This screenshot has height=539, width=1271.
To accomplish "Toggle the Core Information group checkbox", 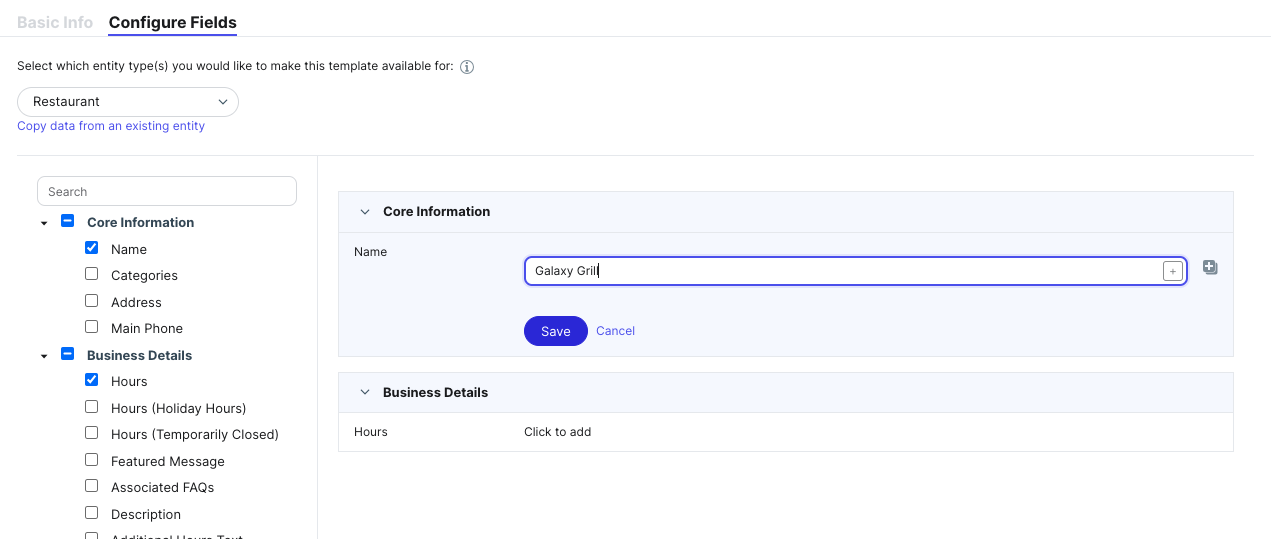I will click(68, 221).
